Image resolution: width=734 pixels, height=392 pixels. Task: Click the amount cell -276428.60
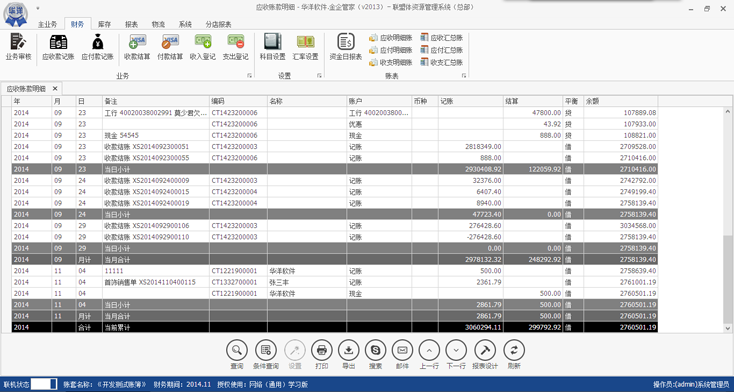pyautogui.click(x=471, y=237)
